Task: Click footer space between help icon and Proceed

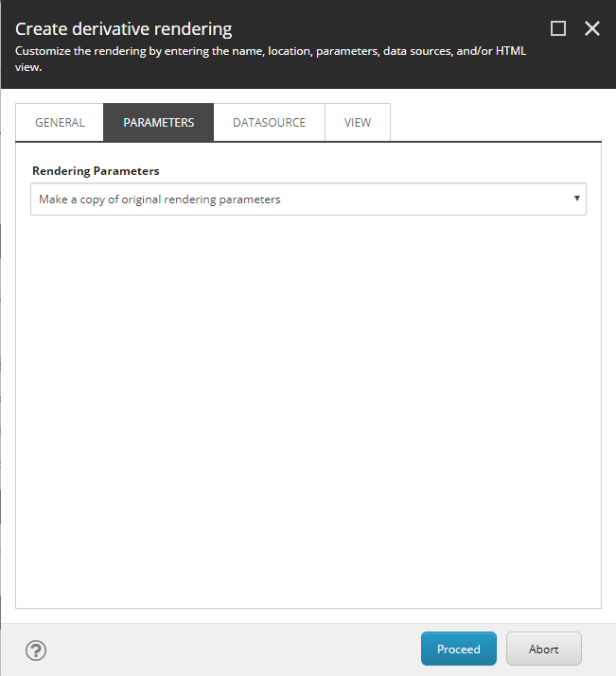Action: click(230, 650)
